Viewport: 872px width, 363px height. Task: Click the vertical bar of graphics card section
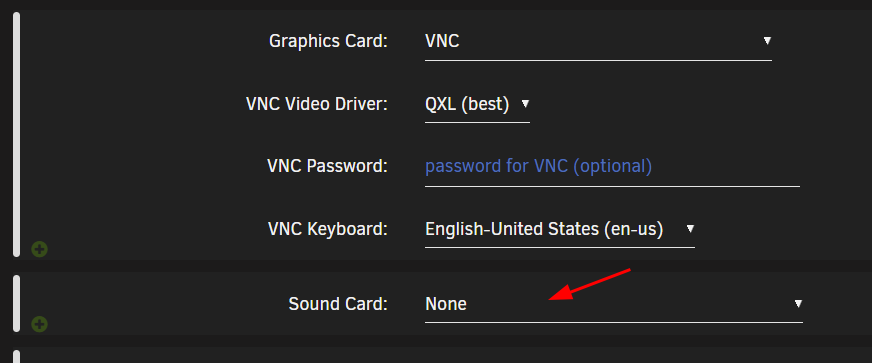17,135
